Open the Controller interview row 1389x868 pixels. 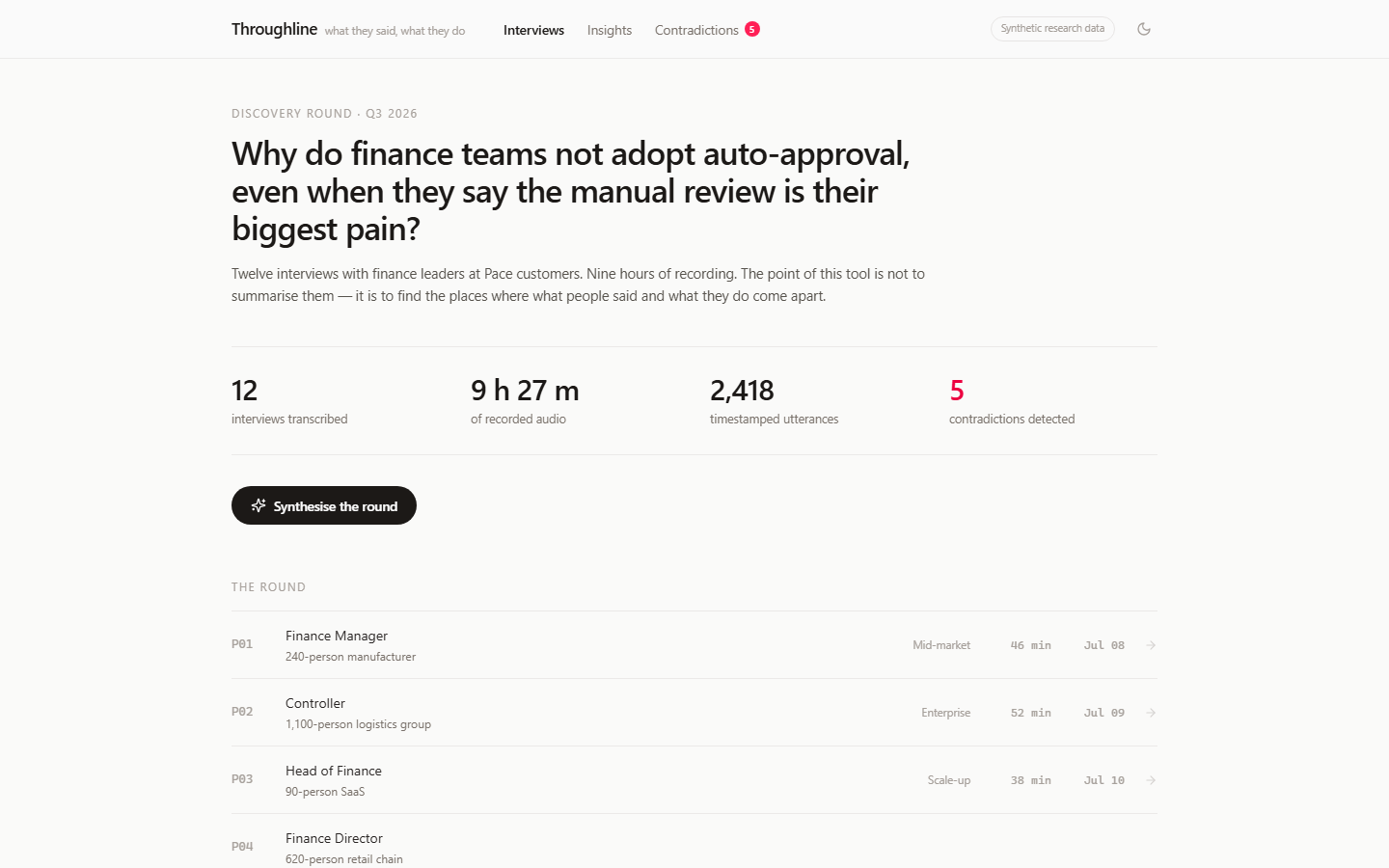click(694, 713)
